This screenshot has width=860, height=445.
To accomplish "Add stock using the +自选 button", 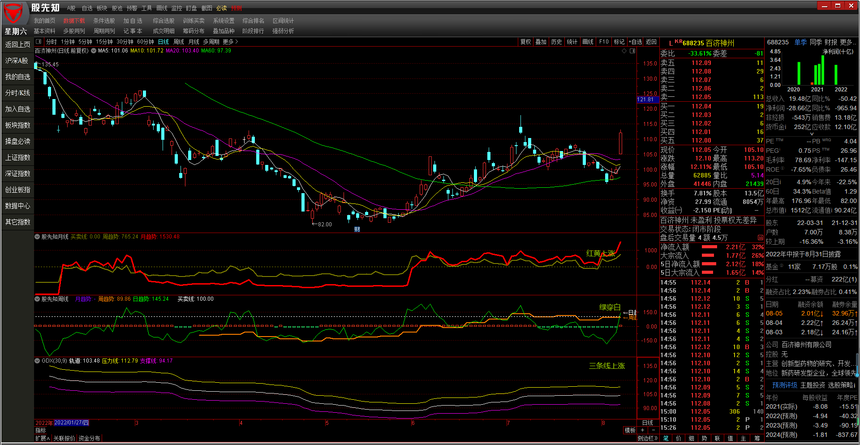I will [x=635, y=42].
